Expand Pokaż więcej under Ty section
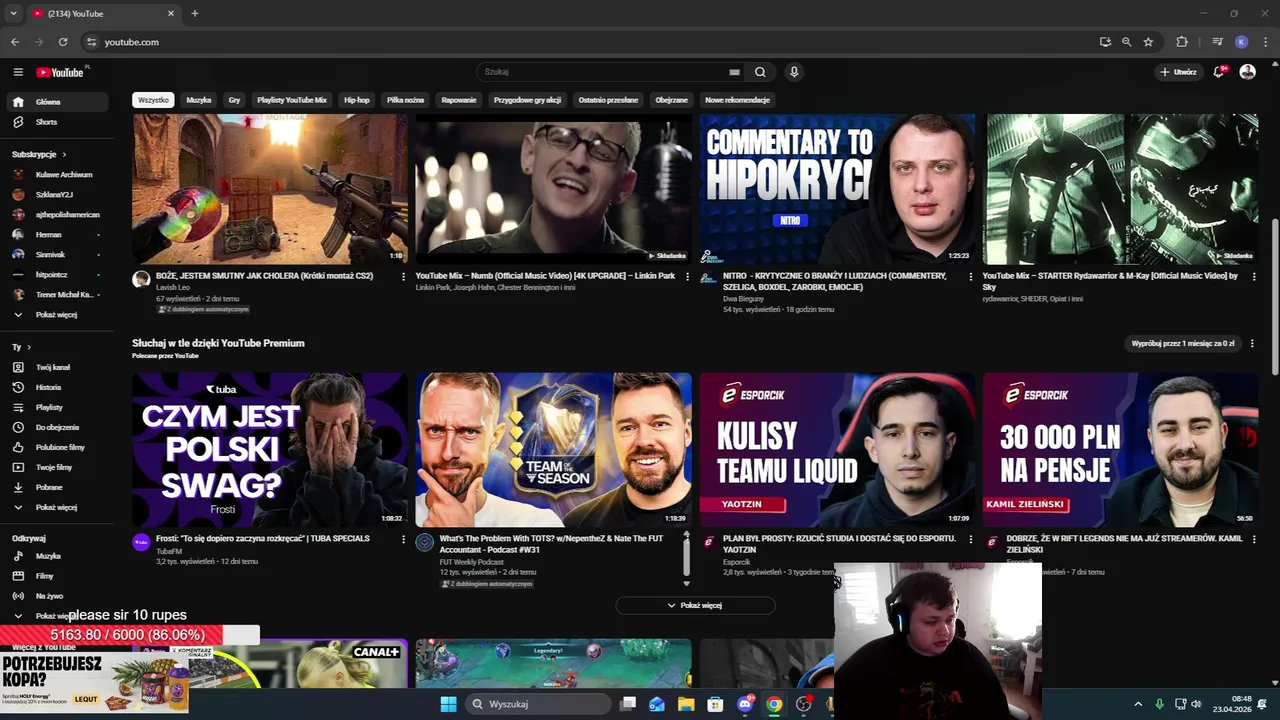The image size is (1280, 720). [56, 507]
